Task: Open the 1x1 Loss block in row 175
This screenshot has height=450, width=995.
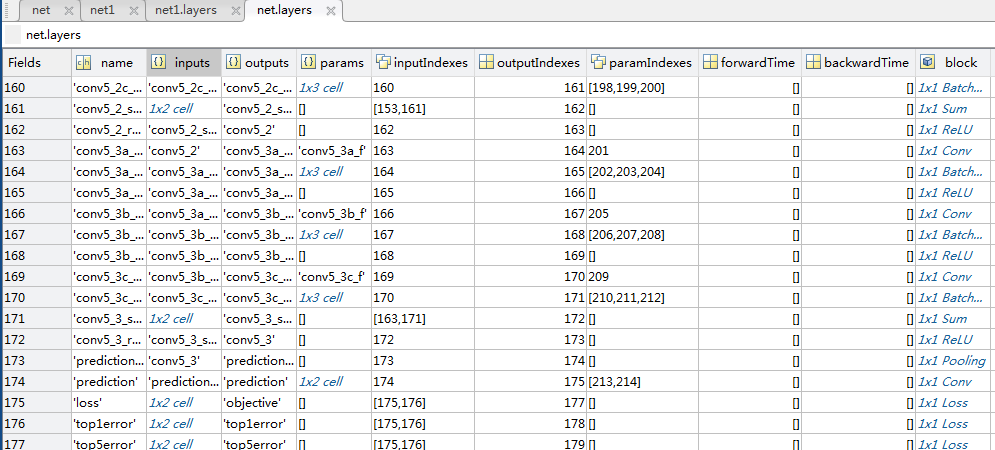Action: [x=943, y=402]
